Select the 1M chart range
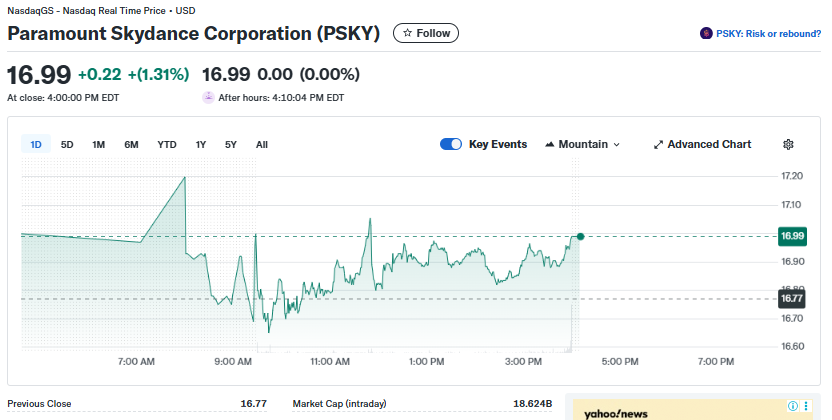This screenshot has height=420, width=832. pos(98,144)
